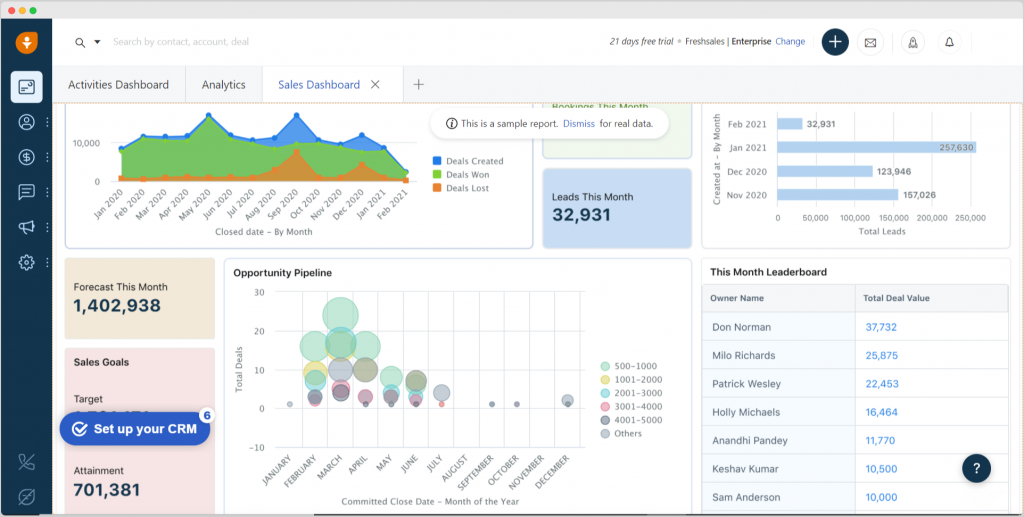This screenshot has height=517, width=1024.
Task: Open the Contacts icon in sidebar
Action: tap(26, 122)
